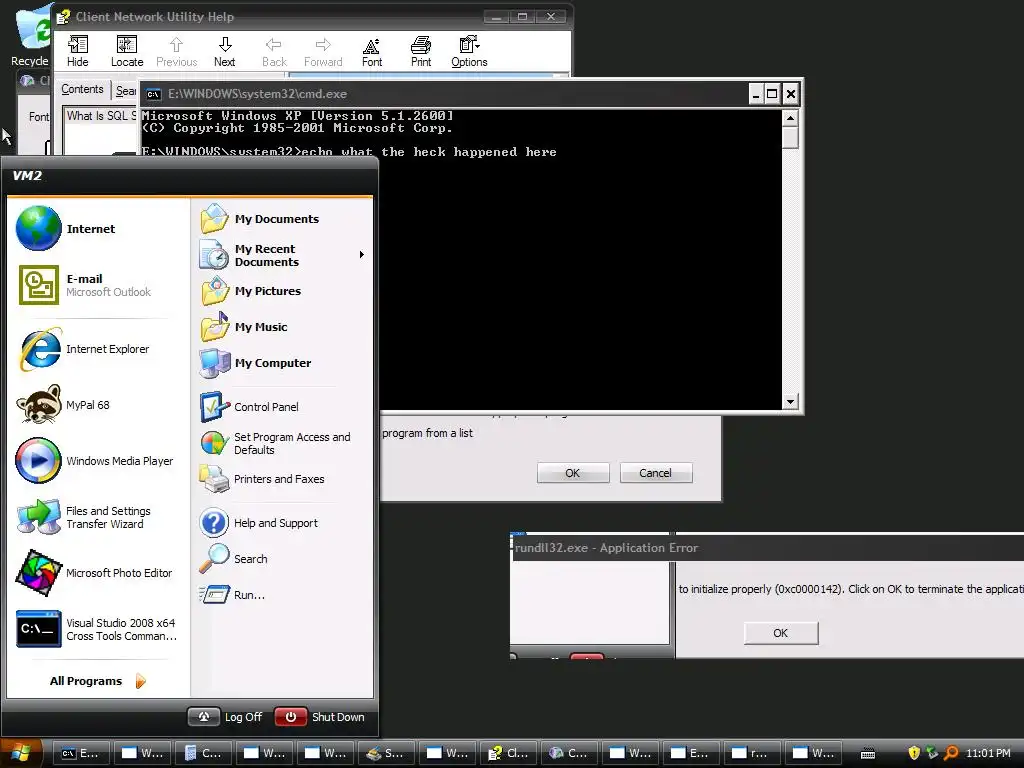
Task: Open Set Program Access and Defaults
Action: [282, 443]
